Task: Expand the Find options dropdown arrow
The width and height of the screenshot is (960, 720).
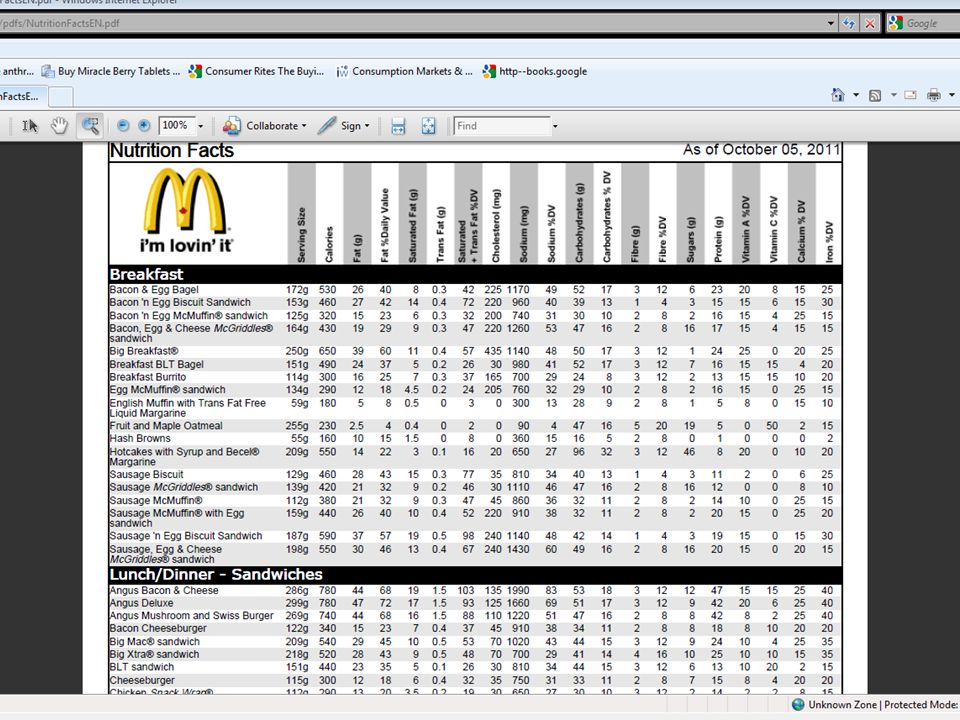Action: coord(555,126)
